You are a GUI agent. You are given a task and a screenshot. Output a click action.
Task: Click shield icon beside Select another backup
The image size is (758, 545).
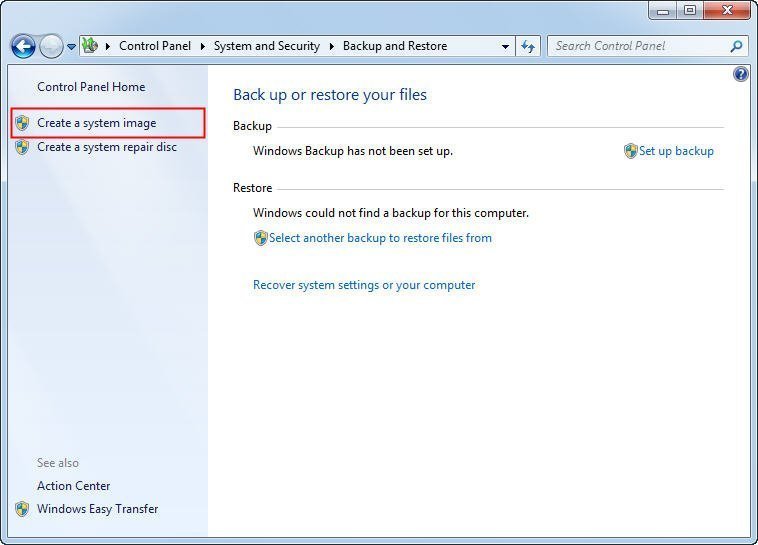coord(261,238)
